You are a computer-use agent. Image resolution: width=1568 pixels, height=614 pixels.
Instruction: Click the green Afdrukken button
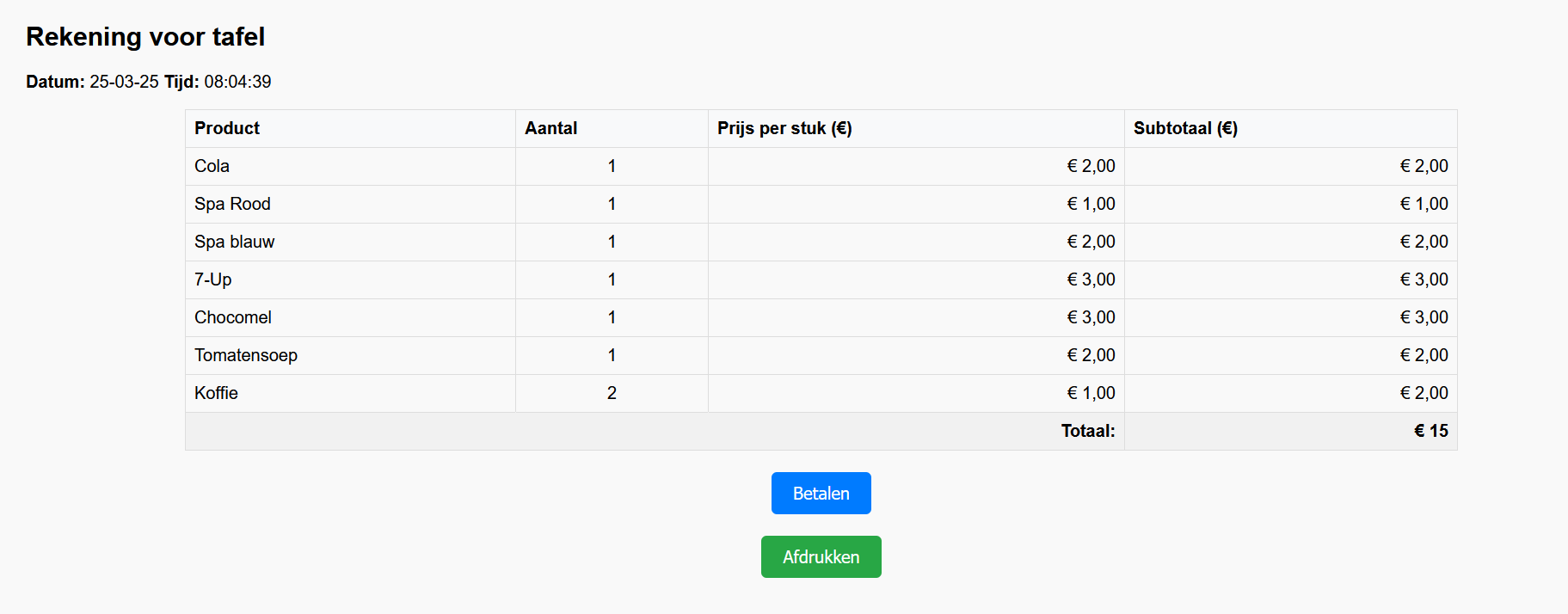pyautogui.click(x=821, y=556)
